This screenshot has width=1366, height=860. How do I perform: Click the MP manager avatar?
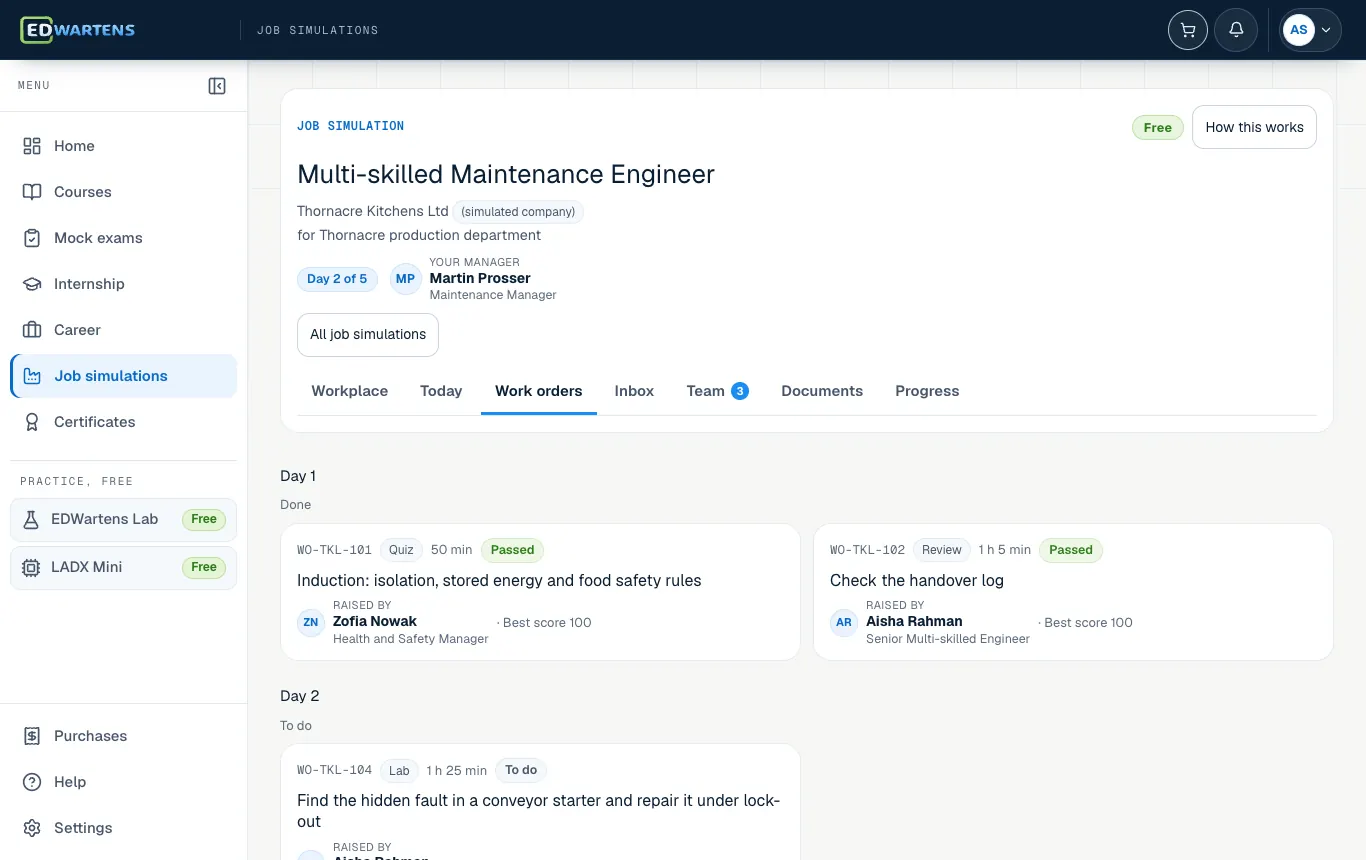point(405,279)
